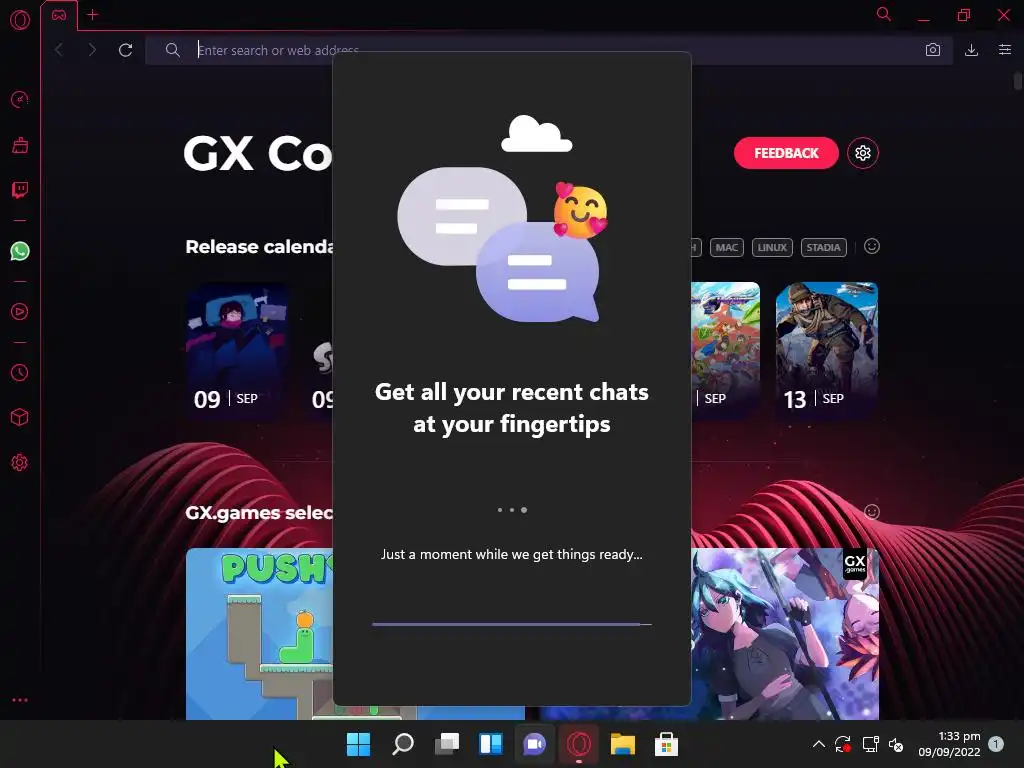Viewport: 1024px width, 768px height.
Task: Open GX Cleaner in sidebar
Action: pyautogui.click(x=20, y=145)
